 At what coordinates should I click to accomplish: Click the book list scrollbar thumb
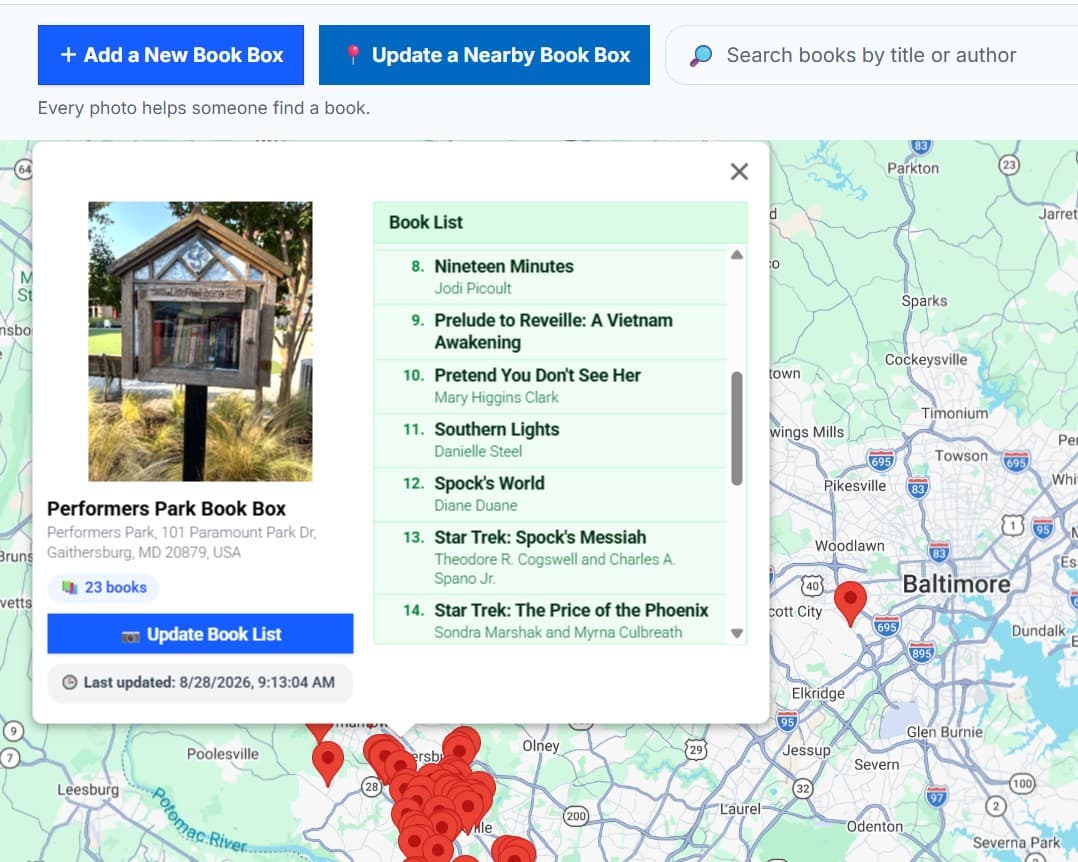click(x=737, y=428)
